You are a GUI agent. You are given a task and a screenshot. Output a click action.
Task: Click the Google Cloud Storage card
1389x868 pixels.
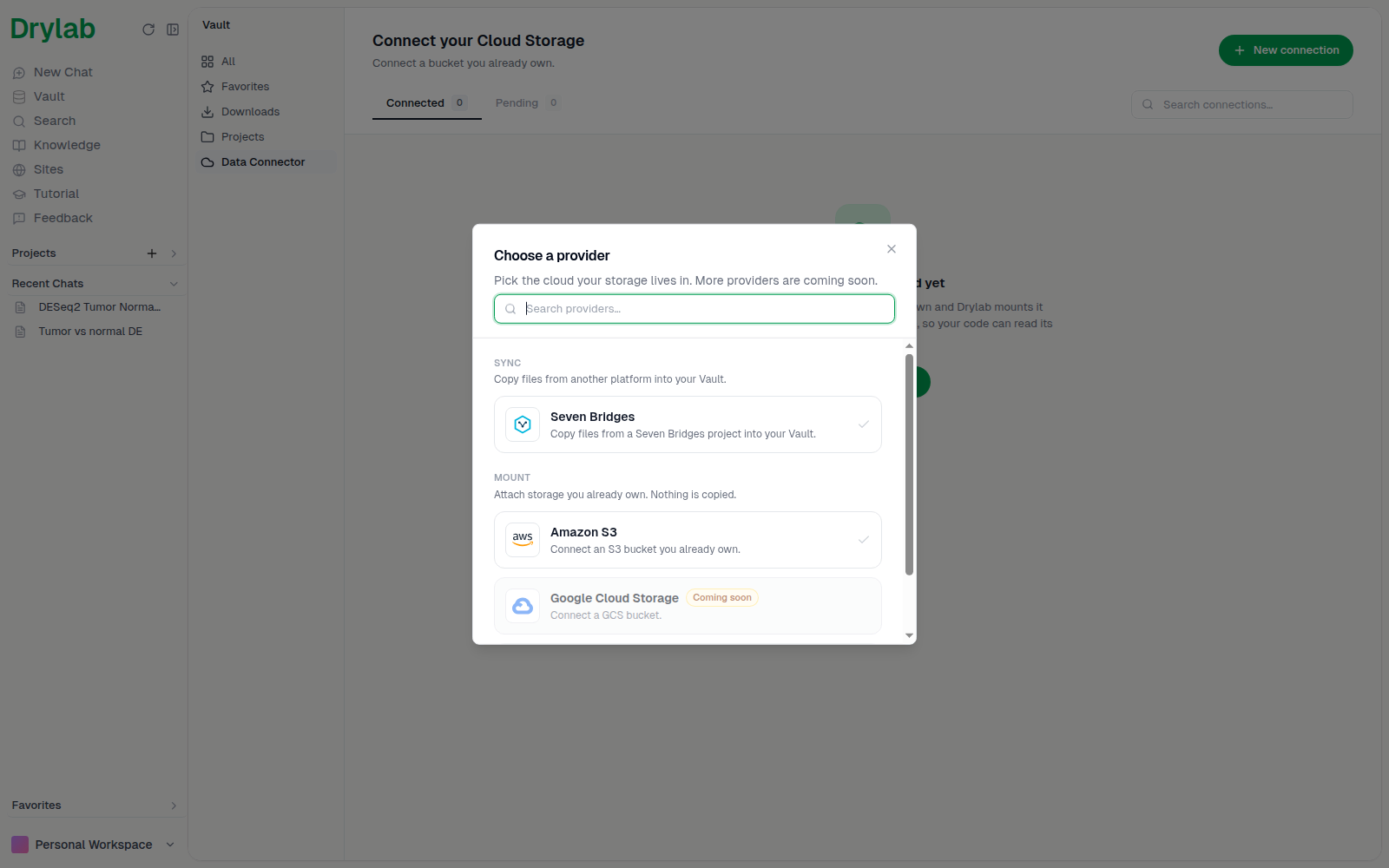(x=688, y=606)
